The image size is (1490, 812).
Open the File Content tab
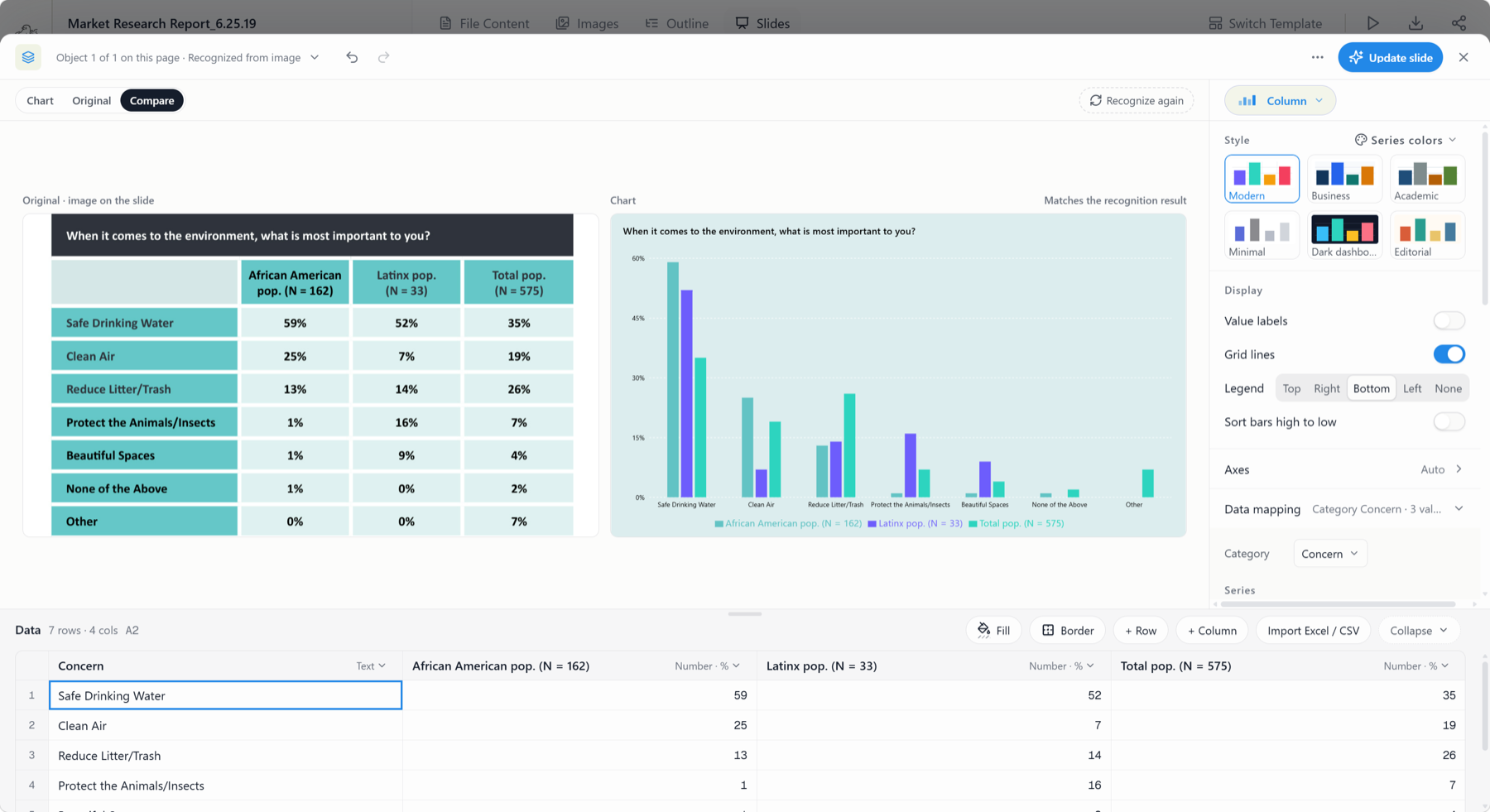(x=484, y=23)
